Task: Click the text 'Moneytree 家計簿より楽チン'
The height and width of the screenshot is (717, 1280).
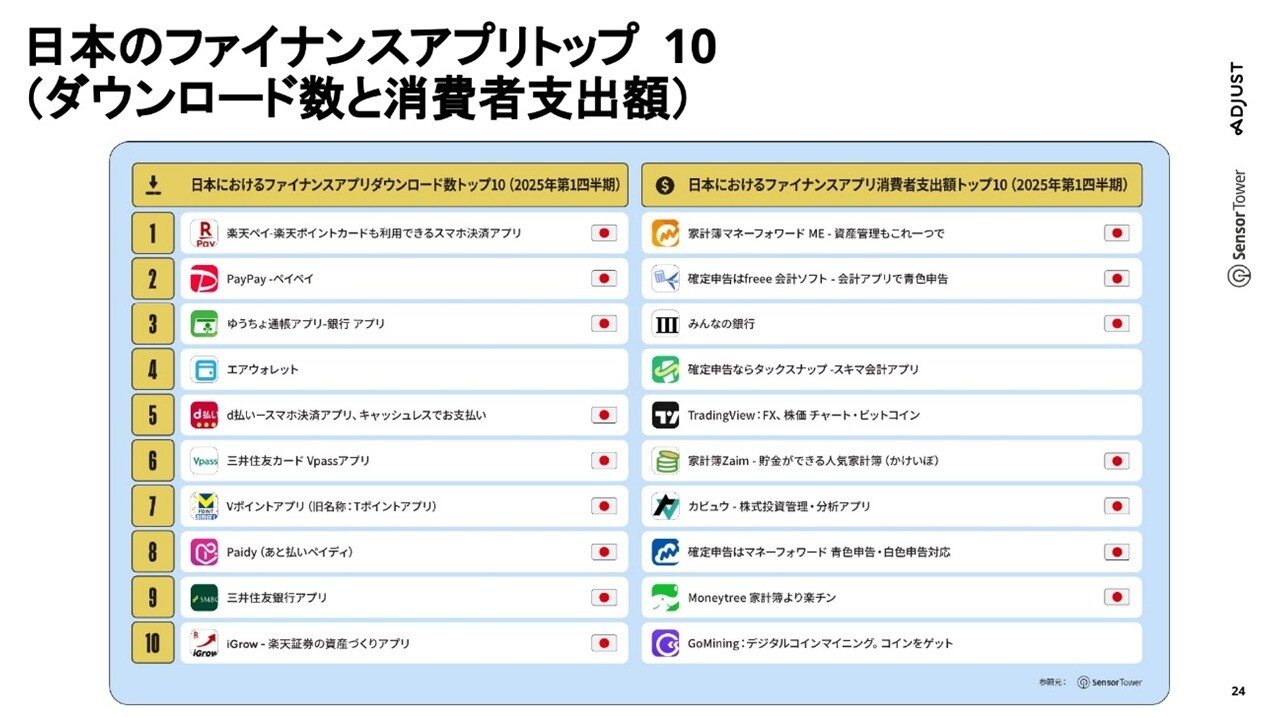Action: [762, 598]
